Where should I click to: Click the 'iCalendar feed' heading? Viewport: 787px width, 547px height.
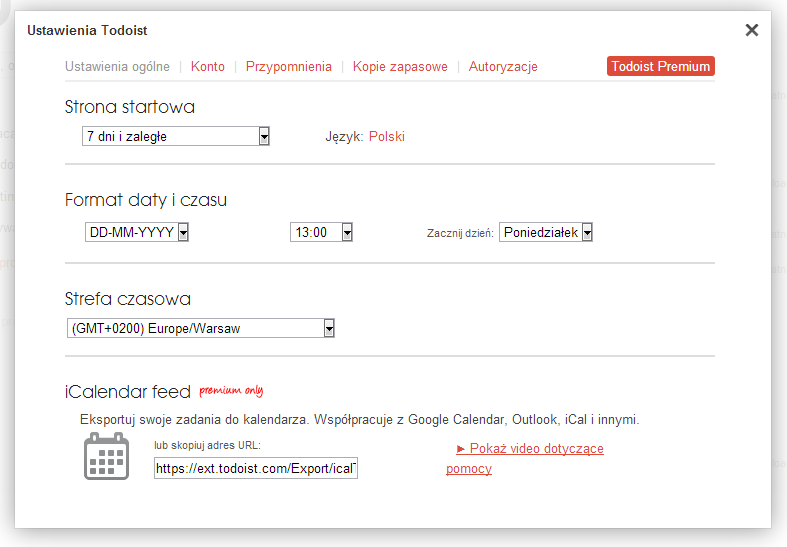[127, 391]
